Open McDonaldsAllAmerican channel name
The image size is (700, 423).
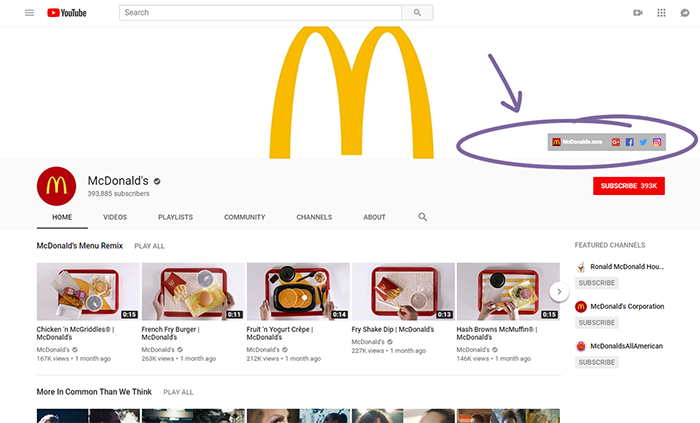click(x=626, y=346)
